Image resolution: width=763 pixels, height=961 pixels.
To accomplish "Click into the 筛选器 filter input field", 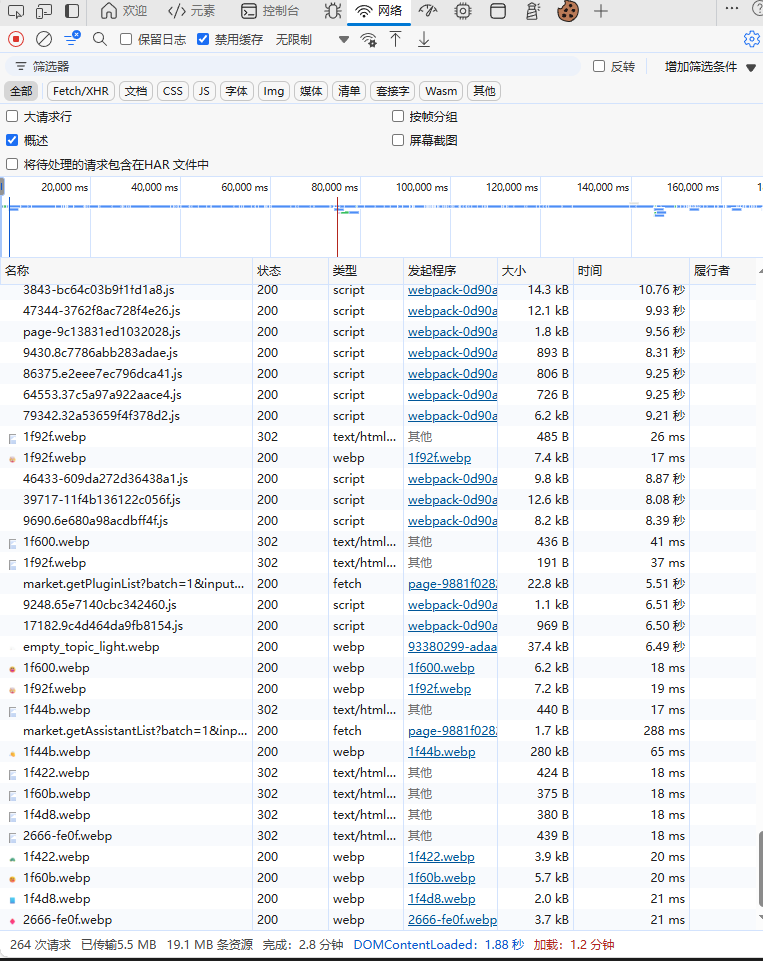I will [300, 66].
